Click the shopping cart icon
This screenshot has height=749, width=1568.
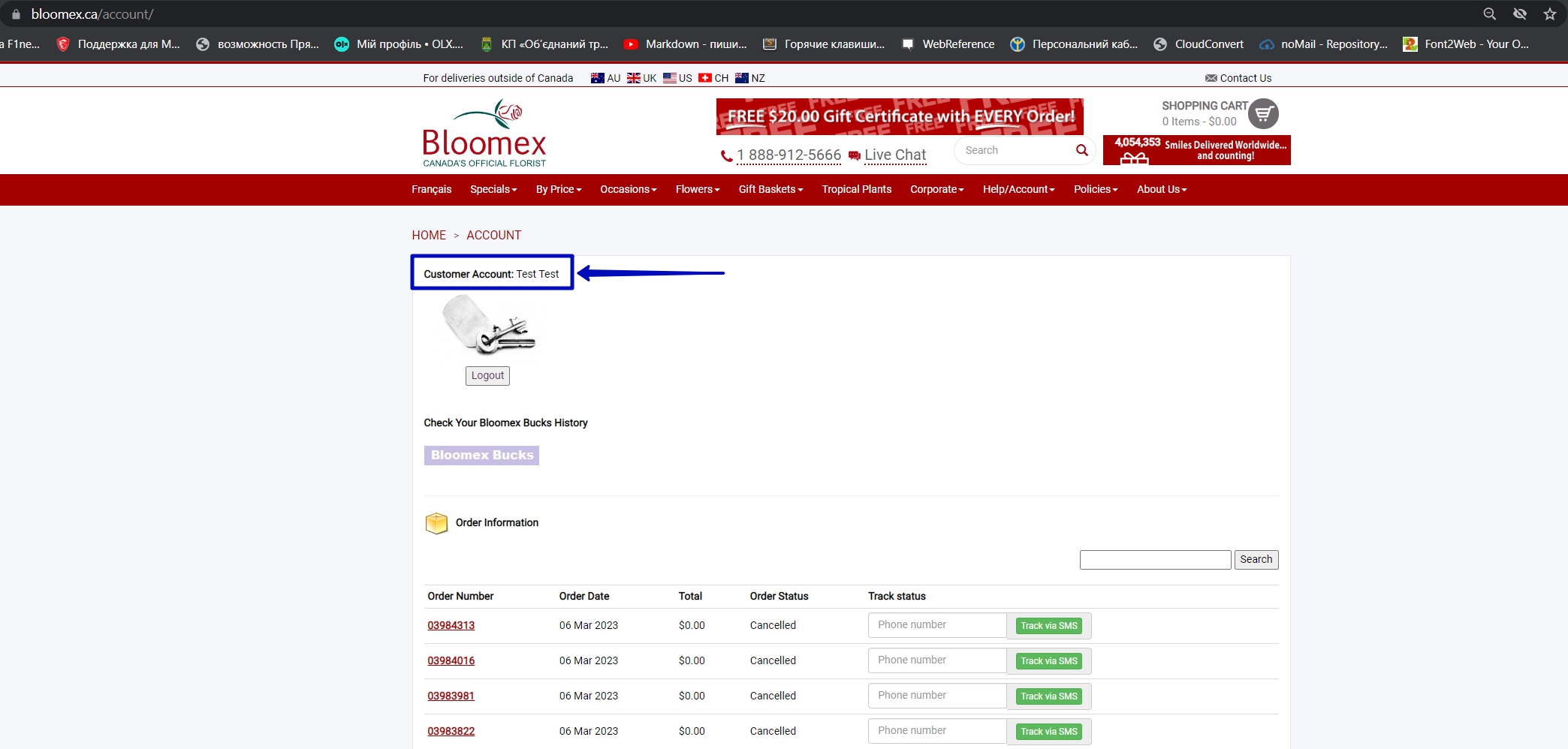[1263, 114]
